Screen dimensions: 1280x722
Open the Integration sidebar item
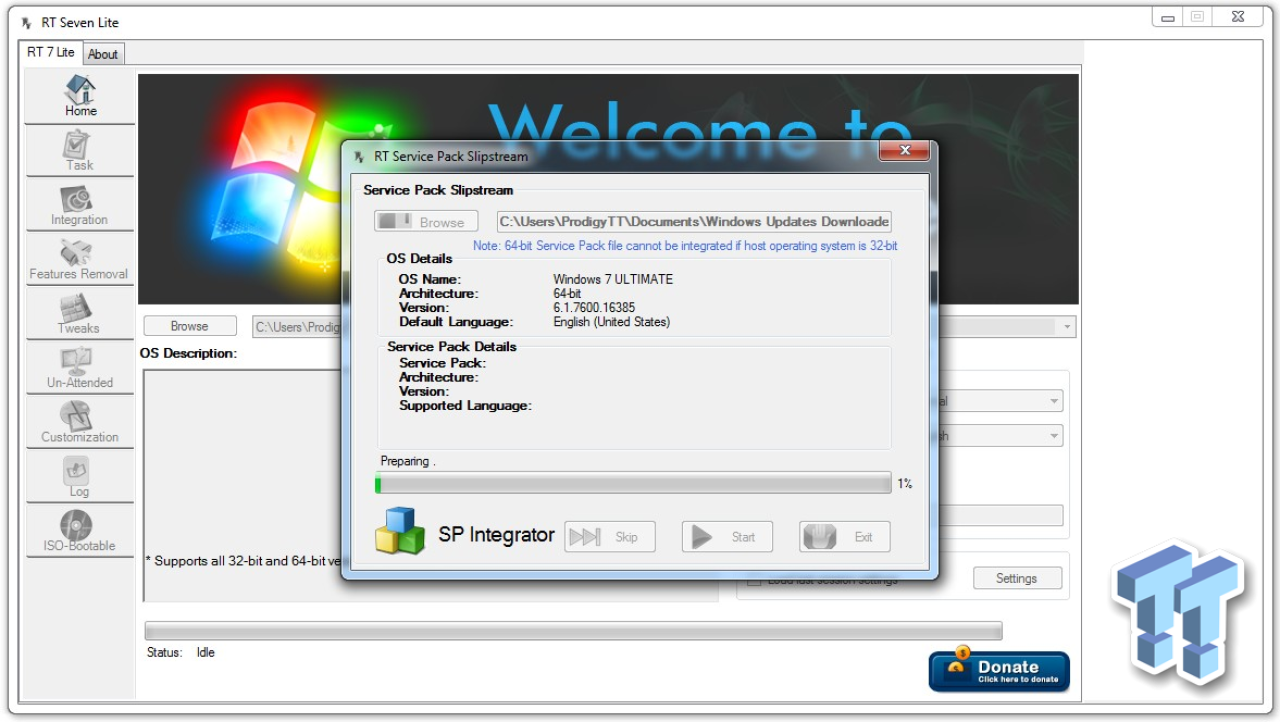pos(80,205)
